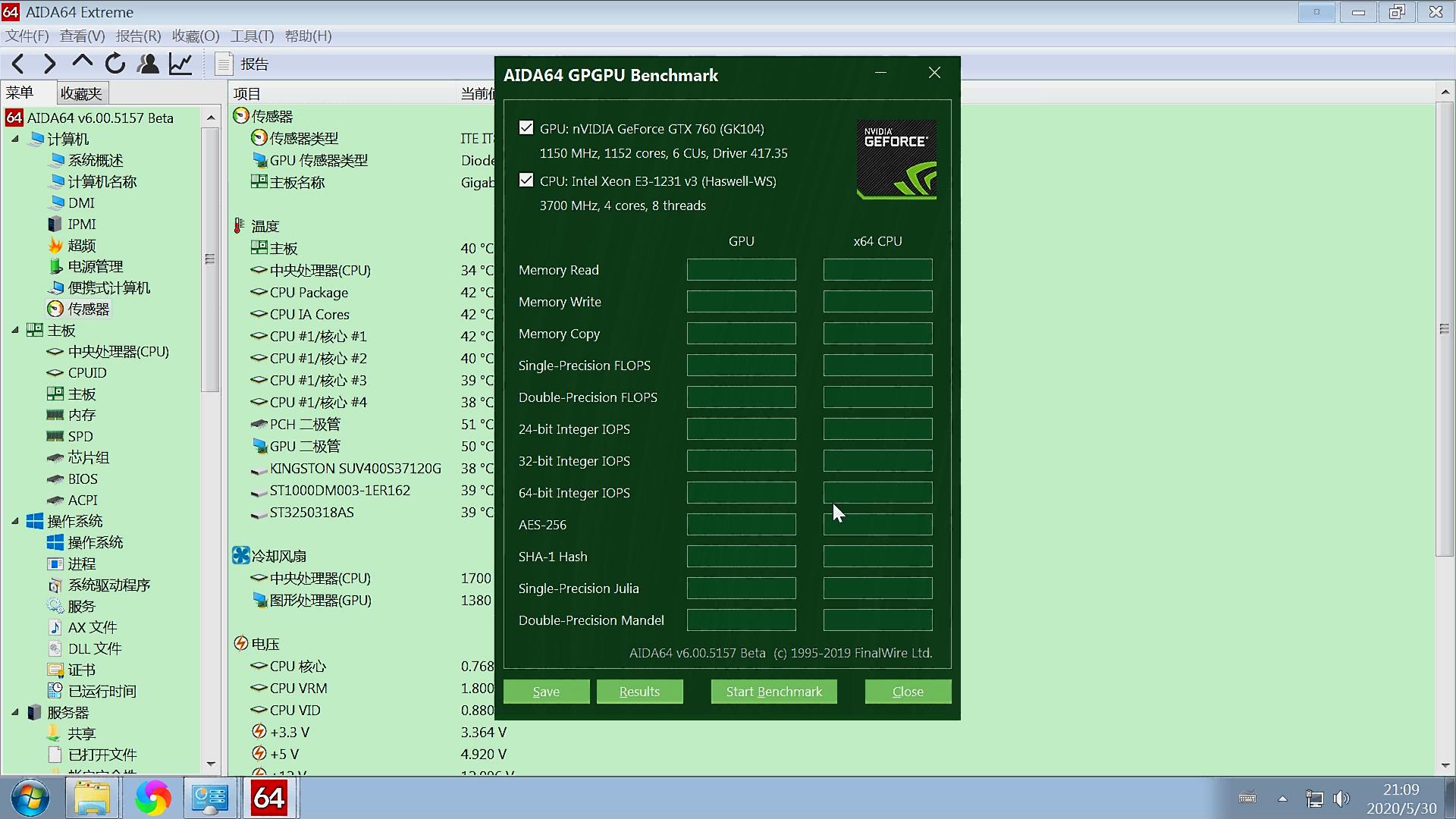Image resolution: width=1456 pixels, height=819 pixels.
Task: Click the Start Benchmark button
Action: coord(773,692)
